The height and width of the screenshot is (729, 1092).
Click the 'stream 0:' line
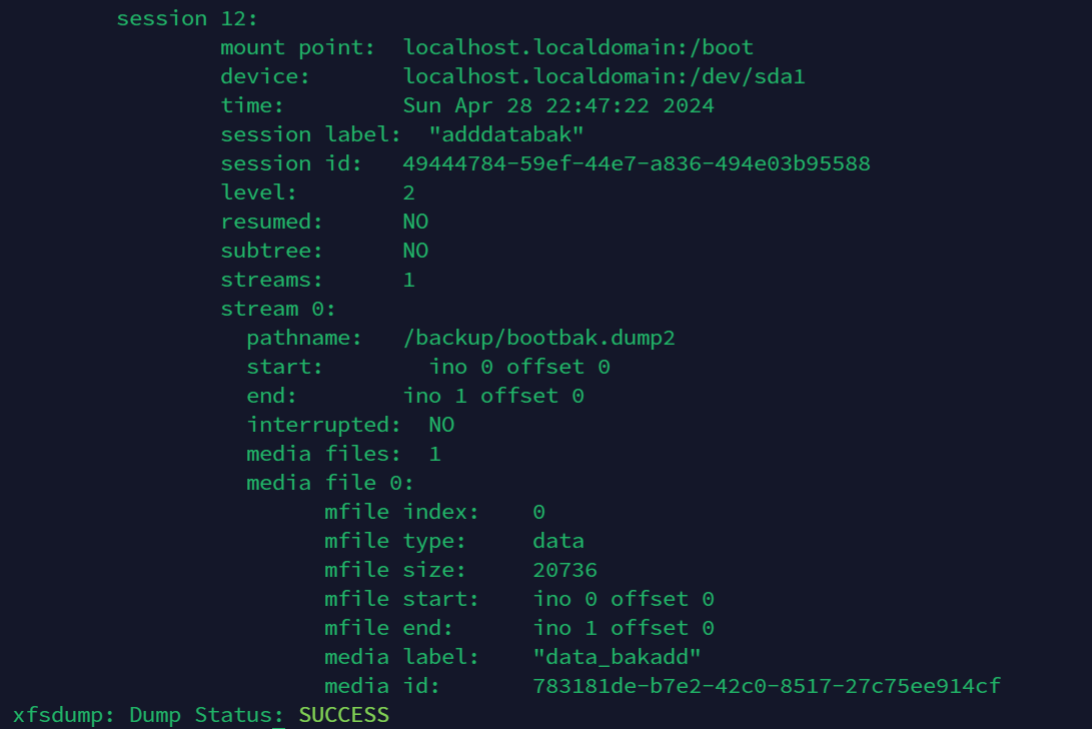click(278, 308)
